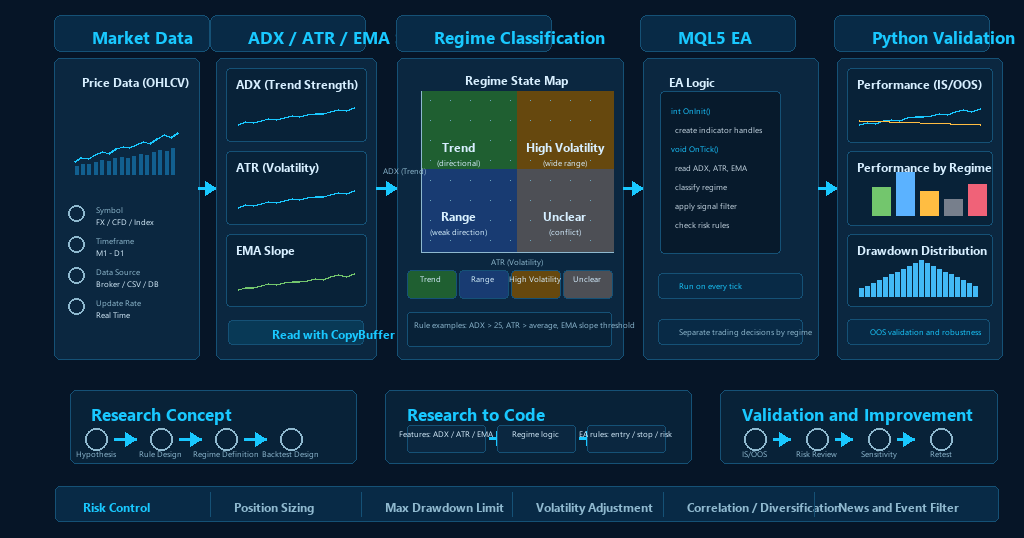This screenshot has height=538, width=1024.
Task: Select the Data Source circle
Action: click(76, 276)
